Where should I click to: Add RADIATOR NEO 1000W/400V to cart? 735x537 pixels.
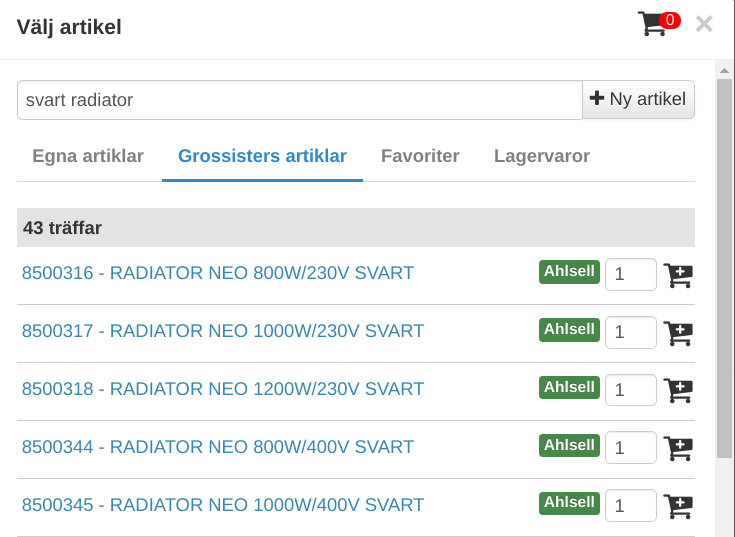(x=678, y=507)
